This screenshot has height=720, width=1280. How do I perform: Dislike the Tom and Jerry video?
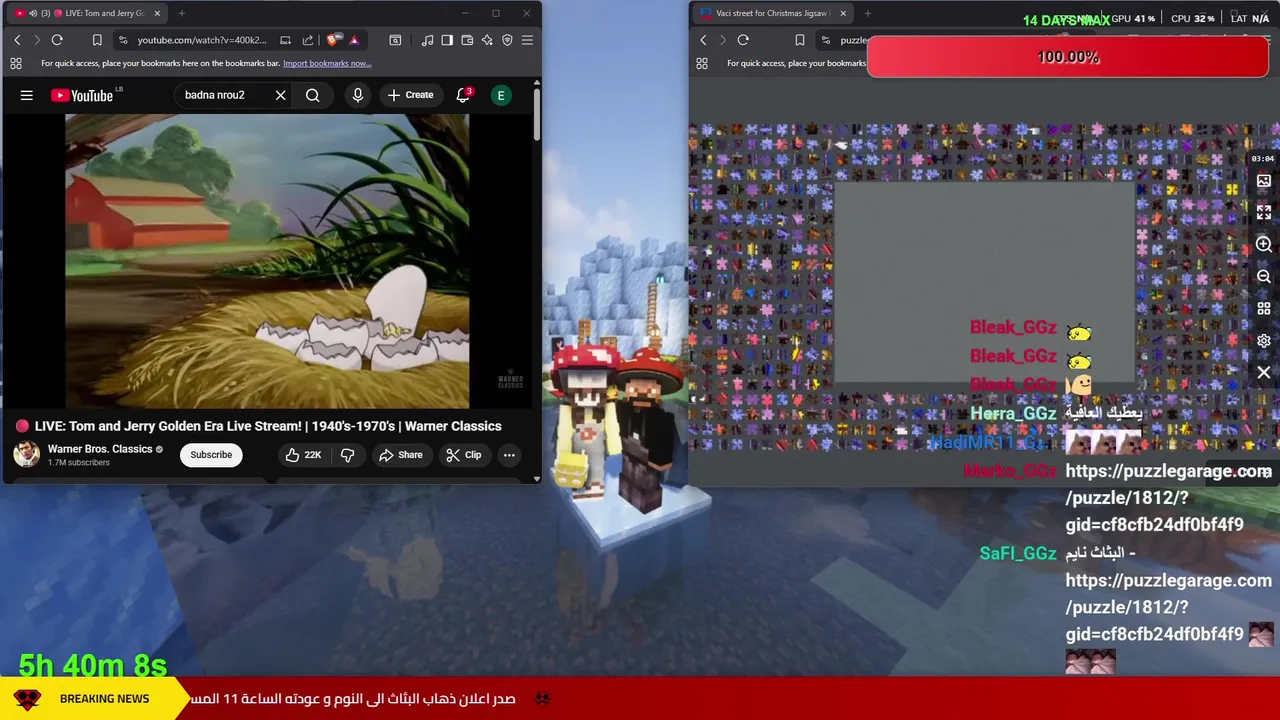(x=347, y=455)
